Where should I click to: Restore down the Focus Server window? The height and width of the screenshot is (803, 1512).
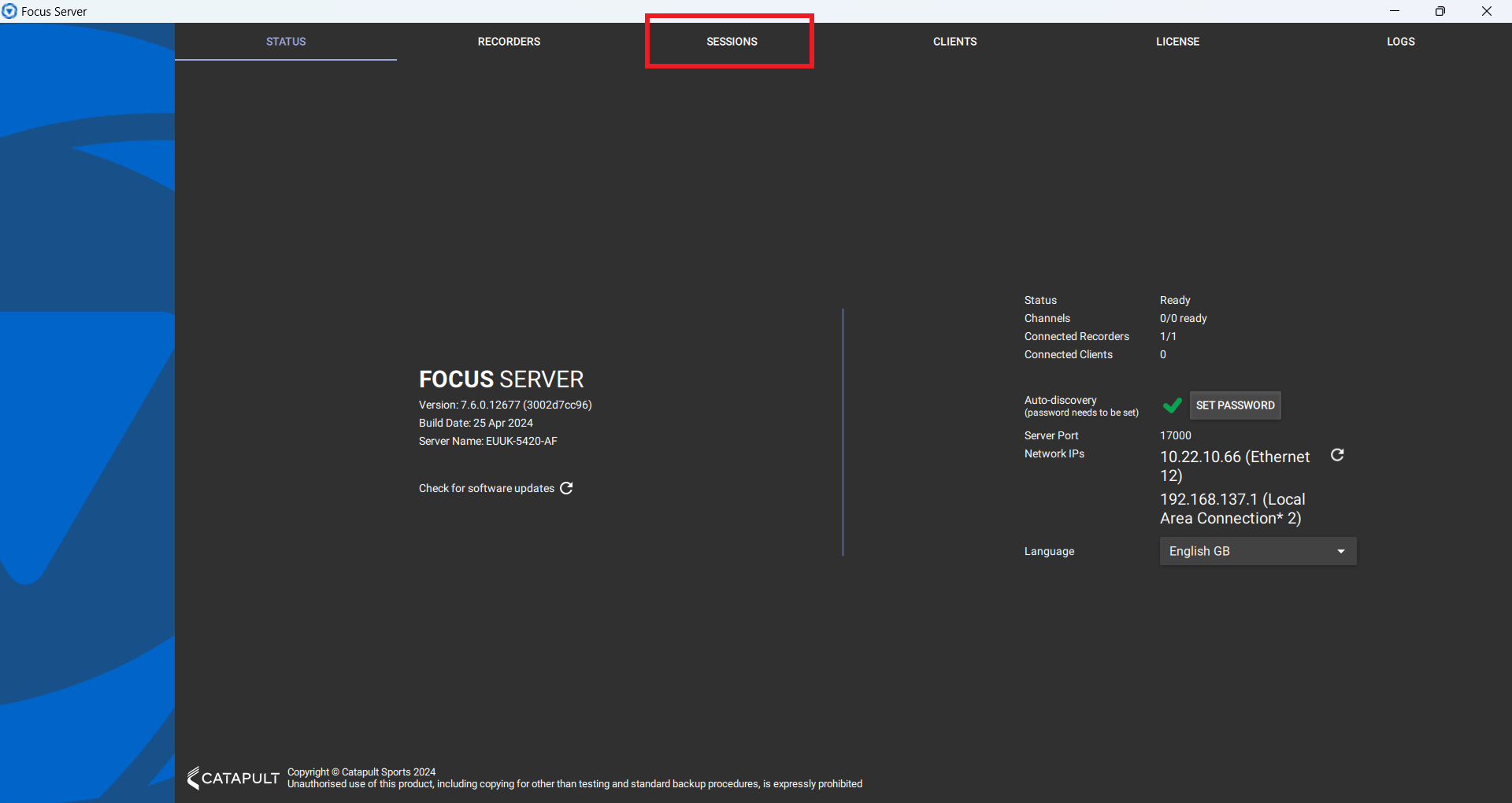point(1440,11)
